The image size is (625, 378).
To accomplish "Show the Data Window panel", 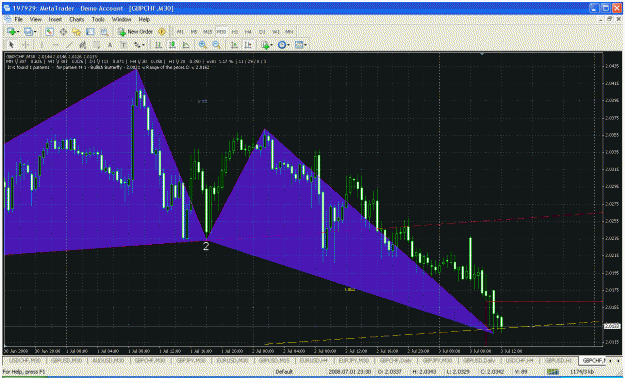I will [63, 32].
